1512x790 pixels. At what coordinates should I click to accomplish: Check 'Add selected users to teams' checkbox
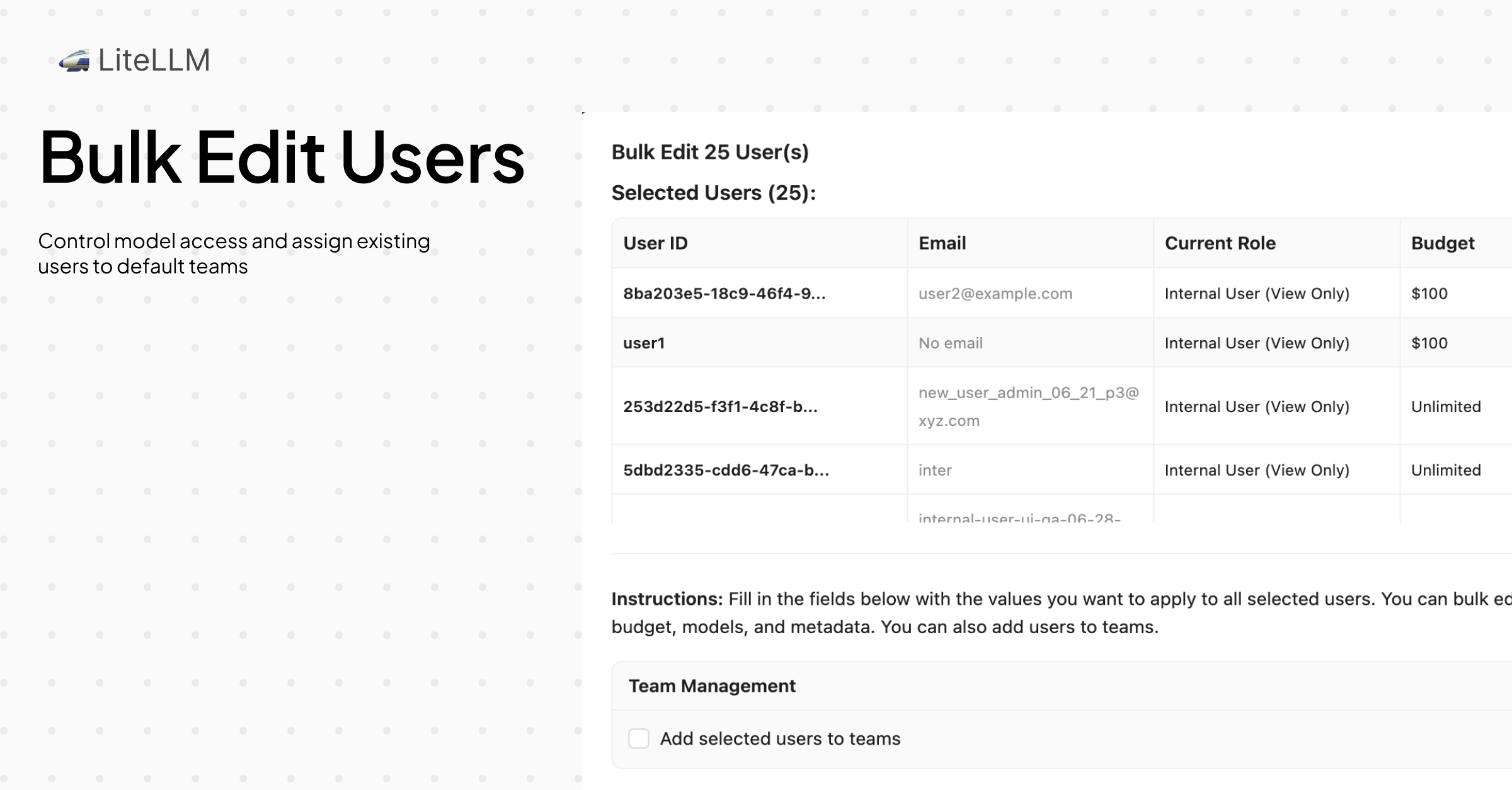point(638,738)
